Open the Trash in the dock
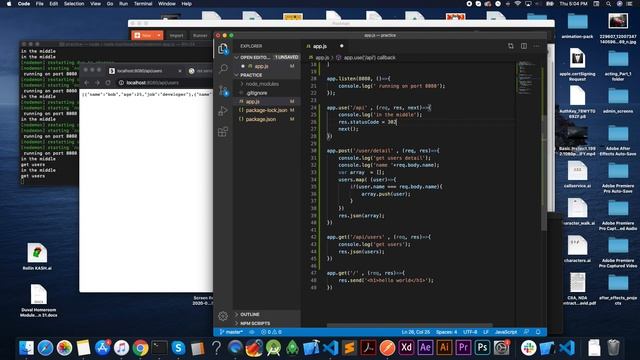This screenshot has height=360, width=640. click(x=613, y=348)
